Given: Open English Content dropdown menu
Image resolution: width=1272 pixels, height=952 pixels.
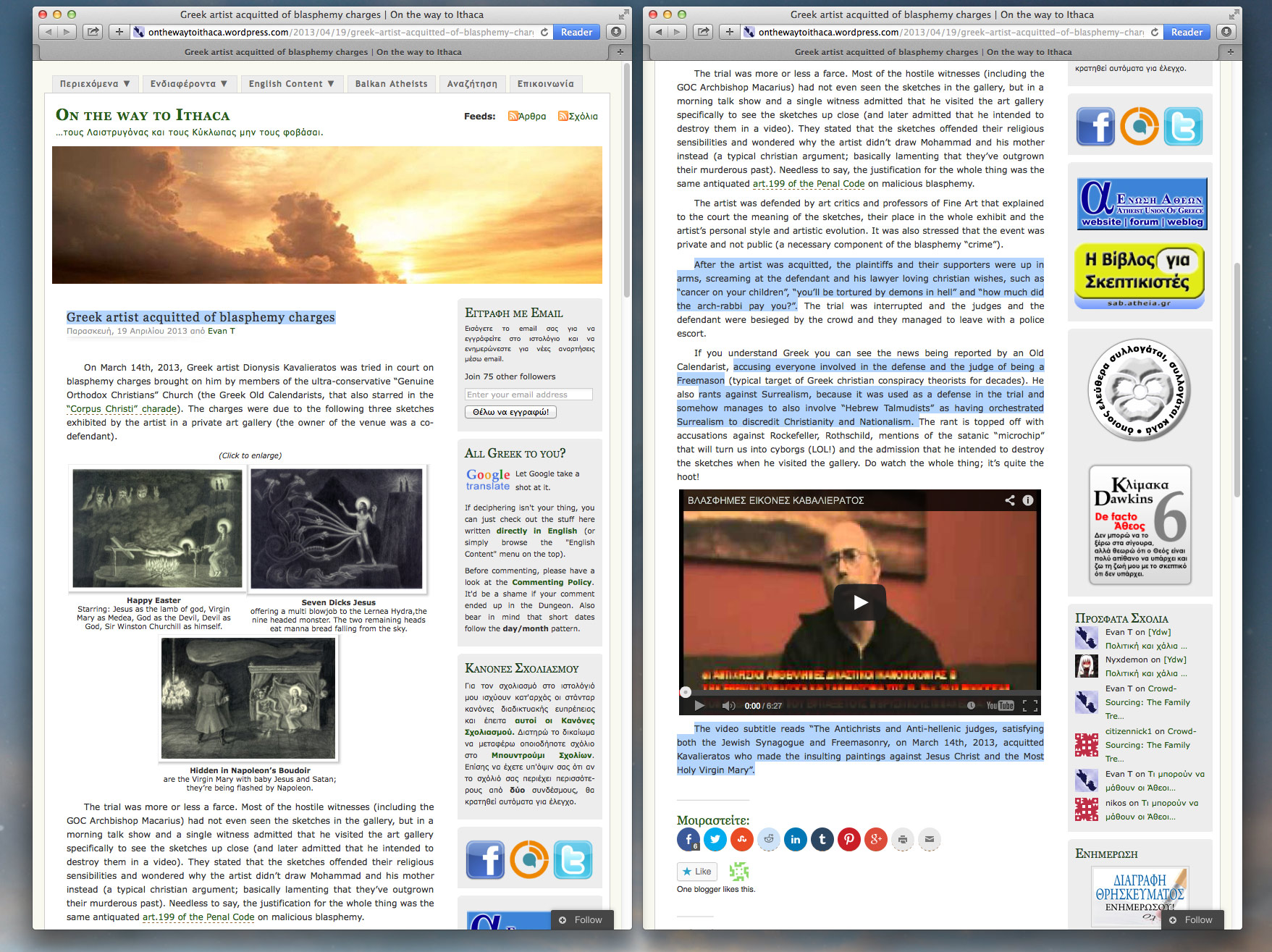Looking at the screenshot, I should point(292,84).
